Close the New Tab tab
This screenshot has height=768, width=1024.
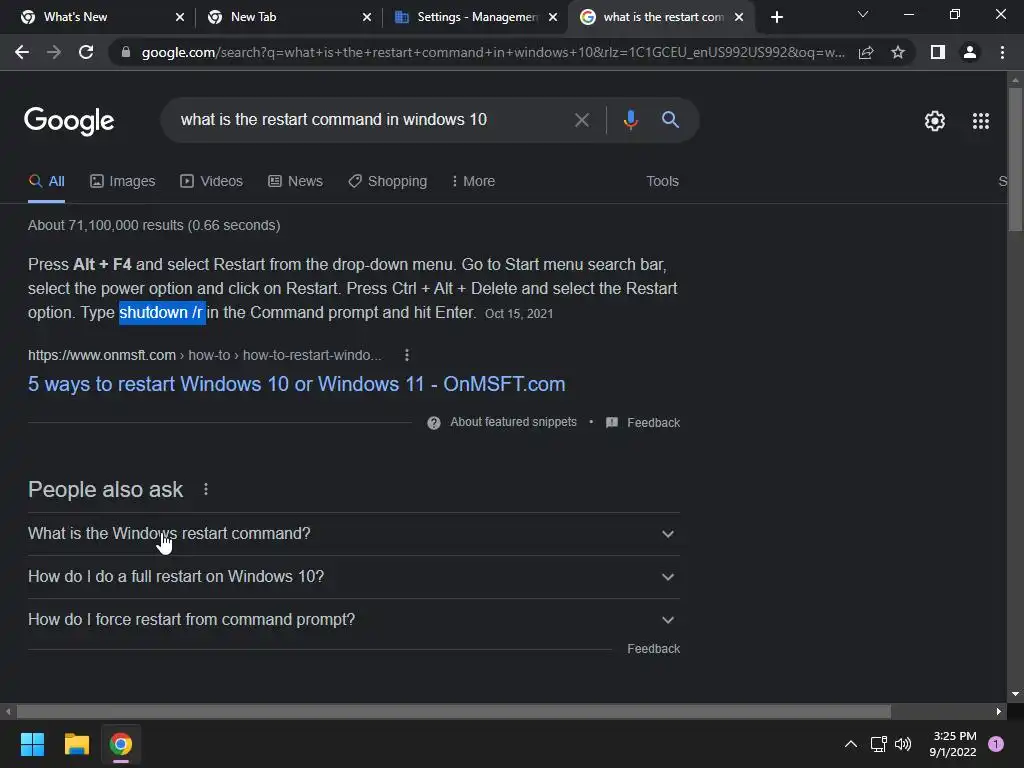click(367, 17)
